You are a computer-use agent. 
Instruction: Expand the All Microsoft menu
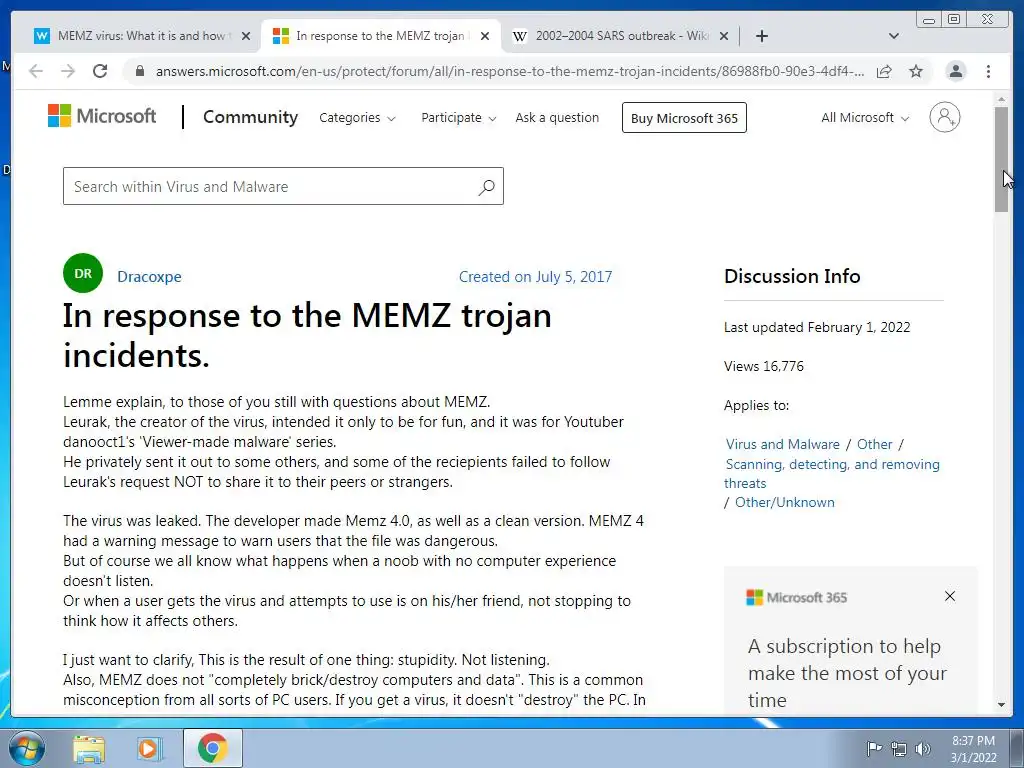coord(865,118)
